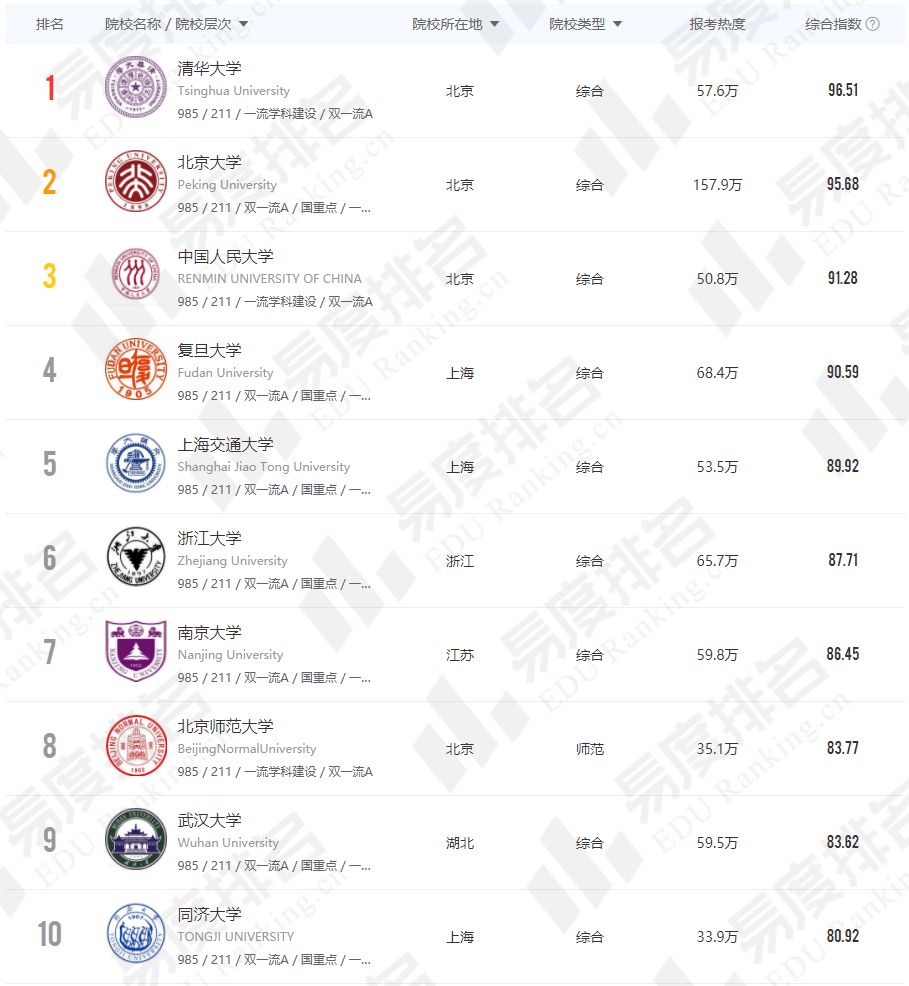The image size is (909, 986).
Task: Open the 院校所在地 location filter dropdown
Action: (x=496, y=23)
